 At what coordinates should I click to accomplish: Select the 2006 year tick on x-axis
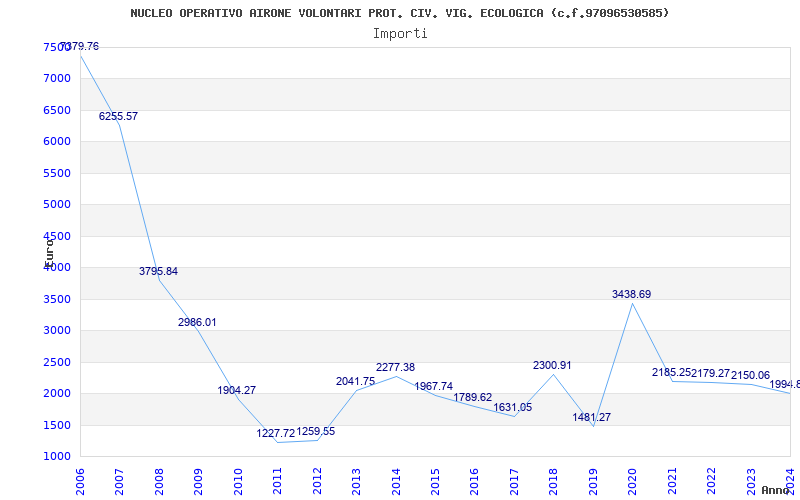[81, 478]
